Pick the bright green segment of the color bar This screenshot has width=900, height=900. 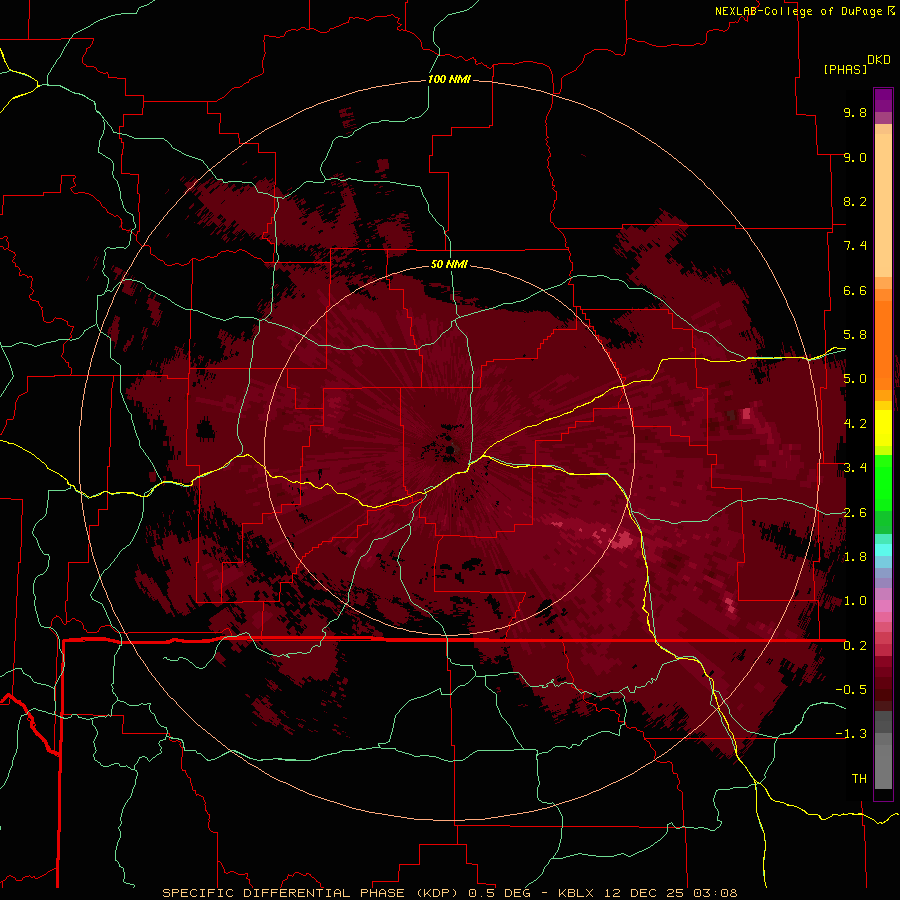(883, 483)
